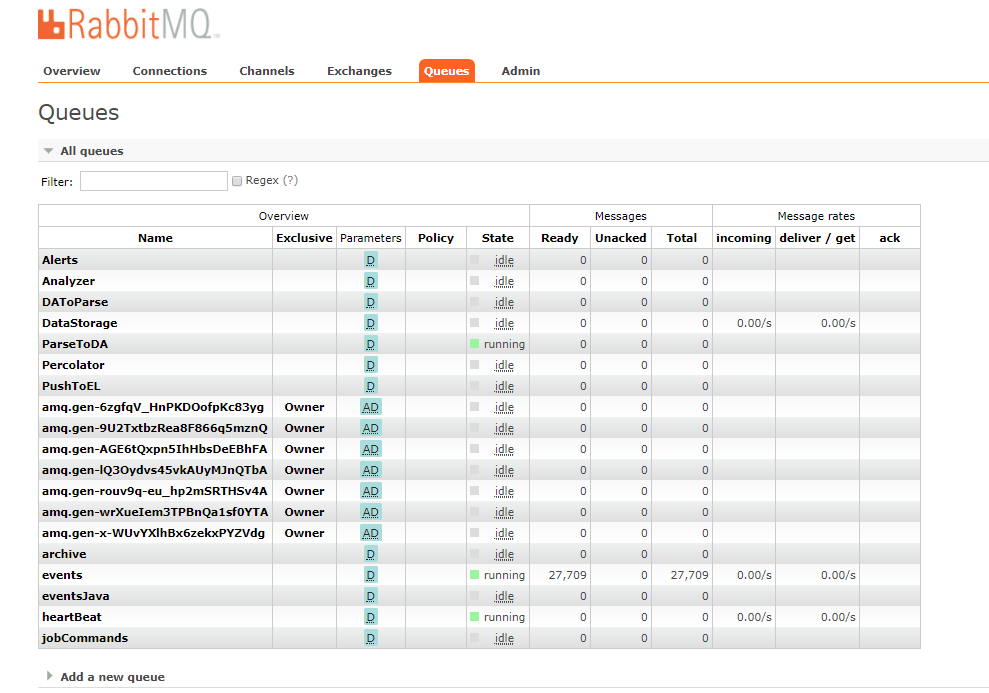Viewport: 989px width, 693px height.
Task: Open the eventsJava queue
Action: [x=76, y=596]
